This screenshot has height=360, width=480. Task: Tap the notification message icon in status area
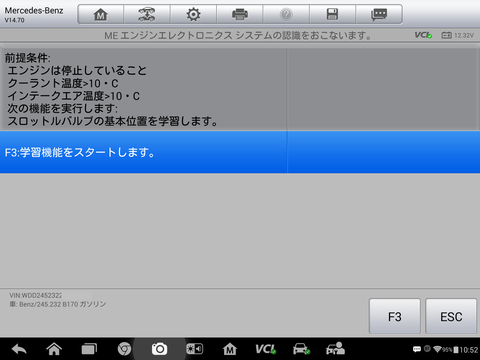pyautogui.click(x=417, y=349)
